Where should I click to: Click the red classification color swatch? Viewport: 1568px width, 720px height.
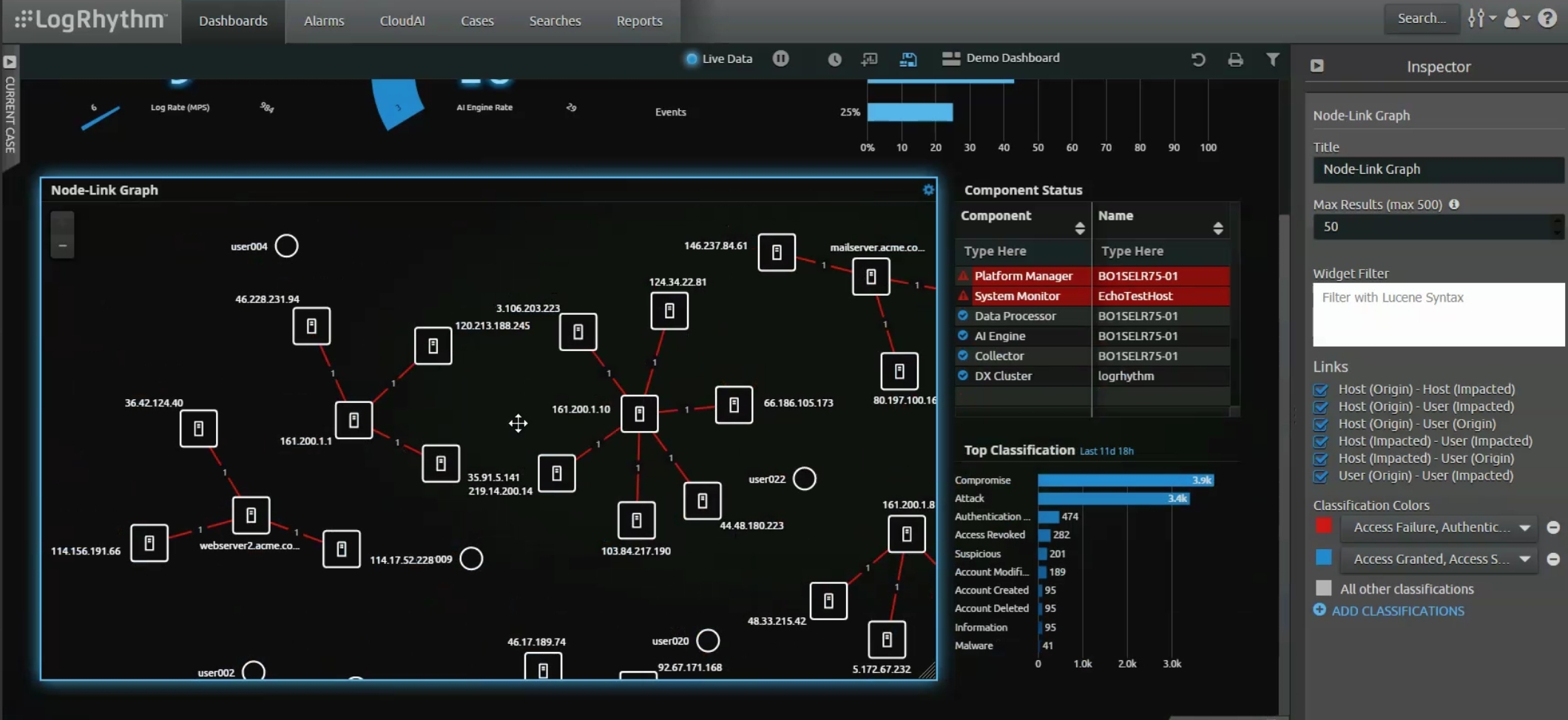[1324, 526]
